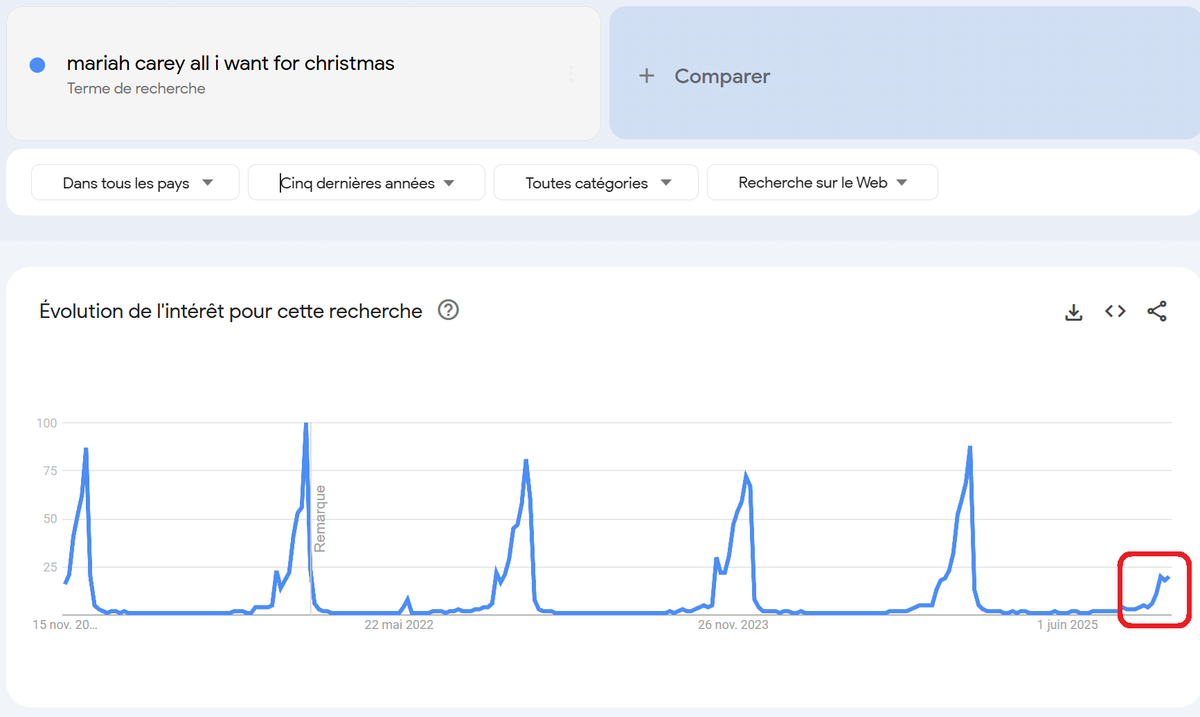This screenshot has height=717, width=1200.
Task: Share the interest over time chart
Action: pyautogui.click(x=1157, y=311)
